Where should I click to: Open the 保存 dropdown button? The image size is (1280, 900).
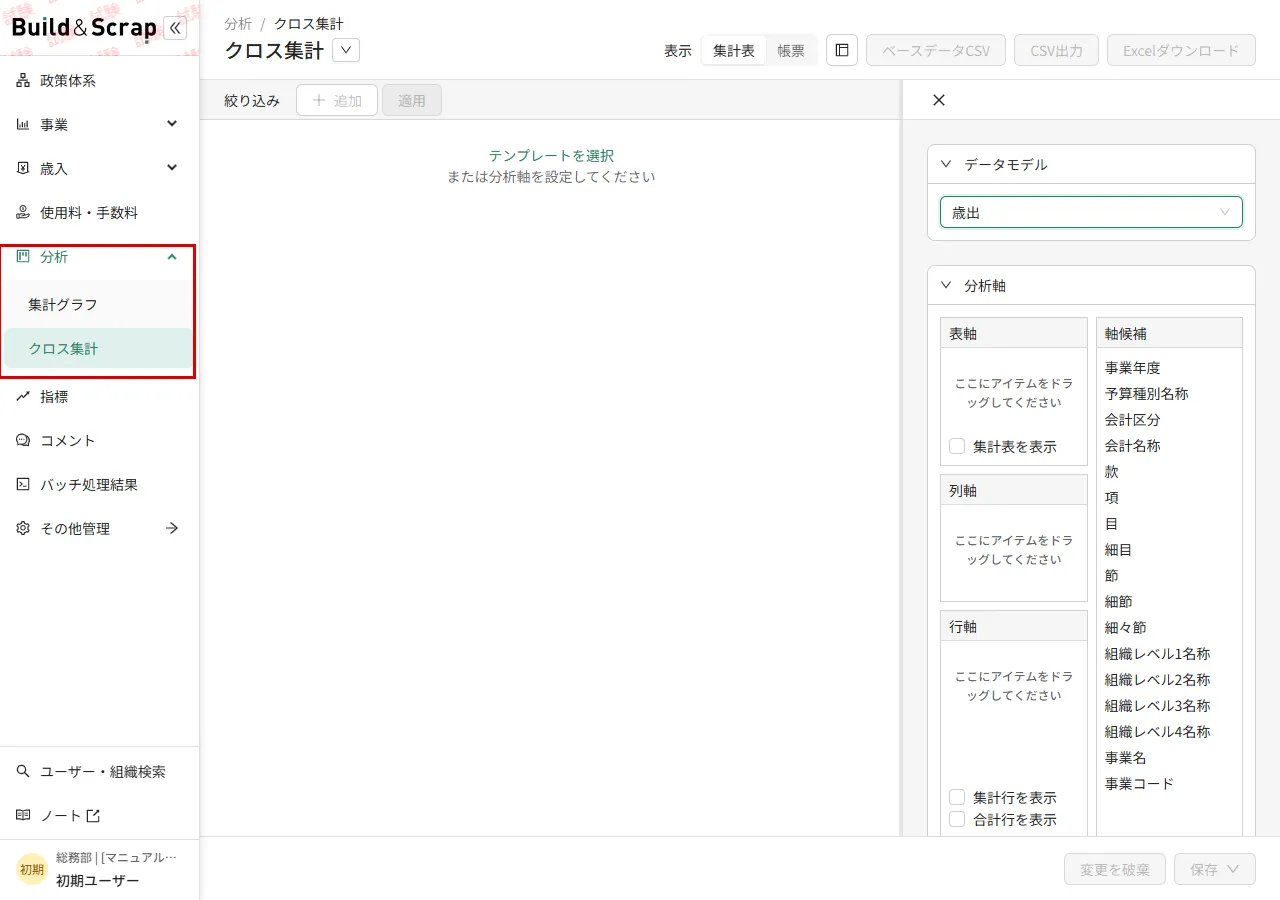(1215, 869)
